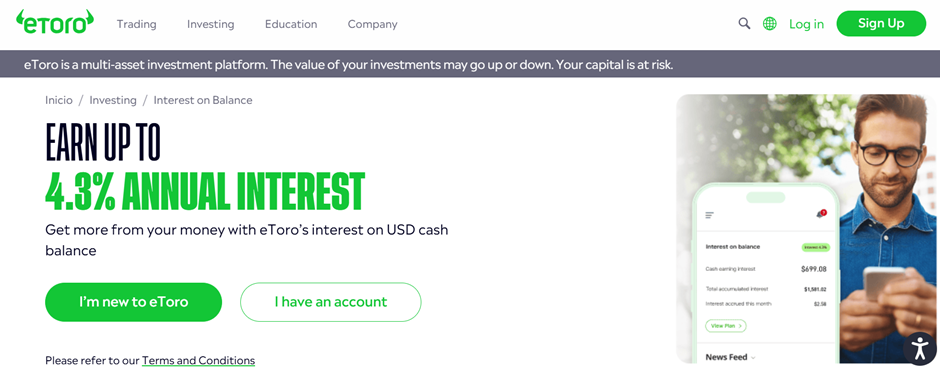This screenshot has height=383, width=940.
Task: Choose the I have an account button
Action: click(x=331, y=302)
